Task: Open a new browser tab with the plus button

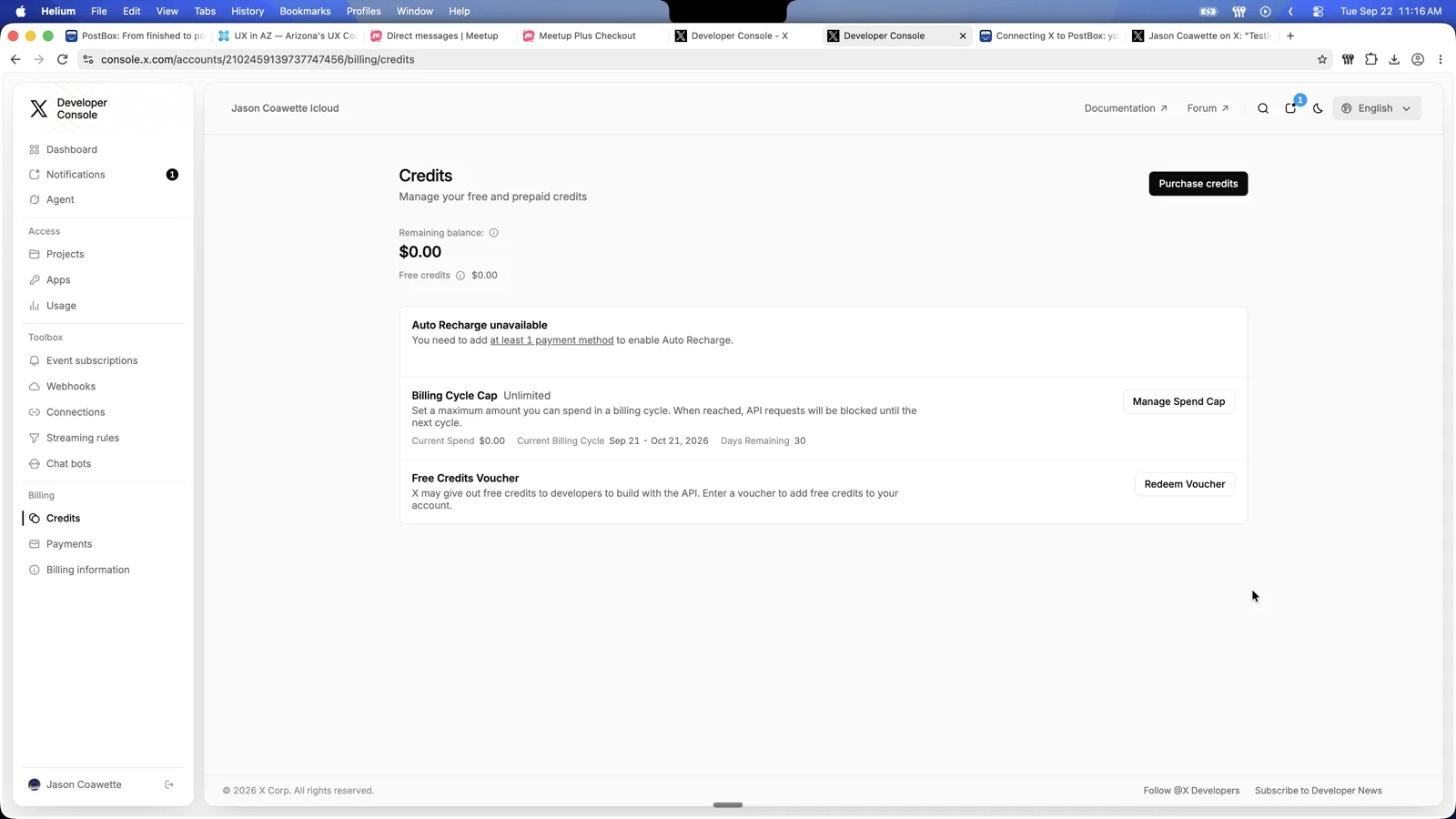Action: [x=1290, y=35]
